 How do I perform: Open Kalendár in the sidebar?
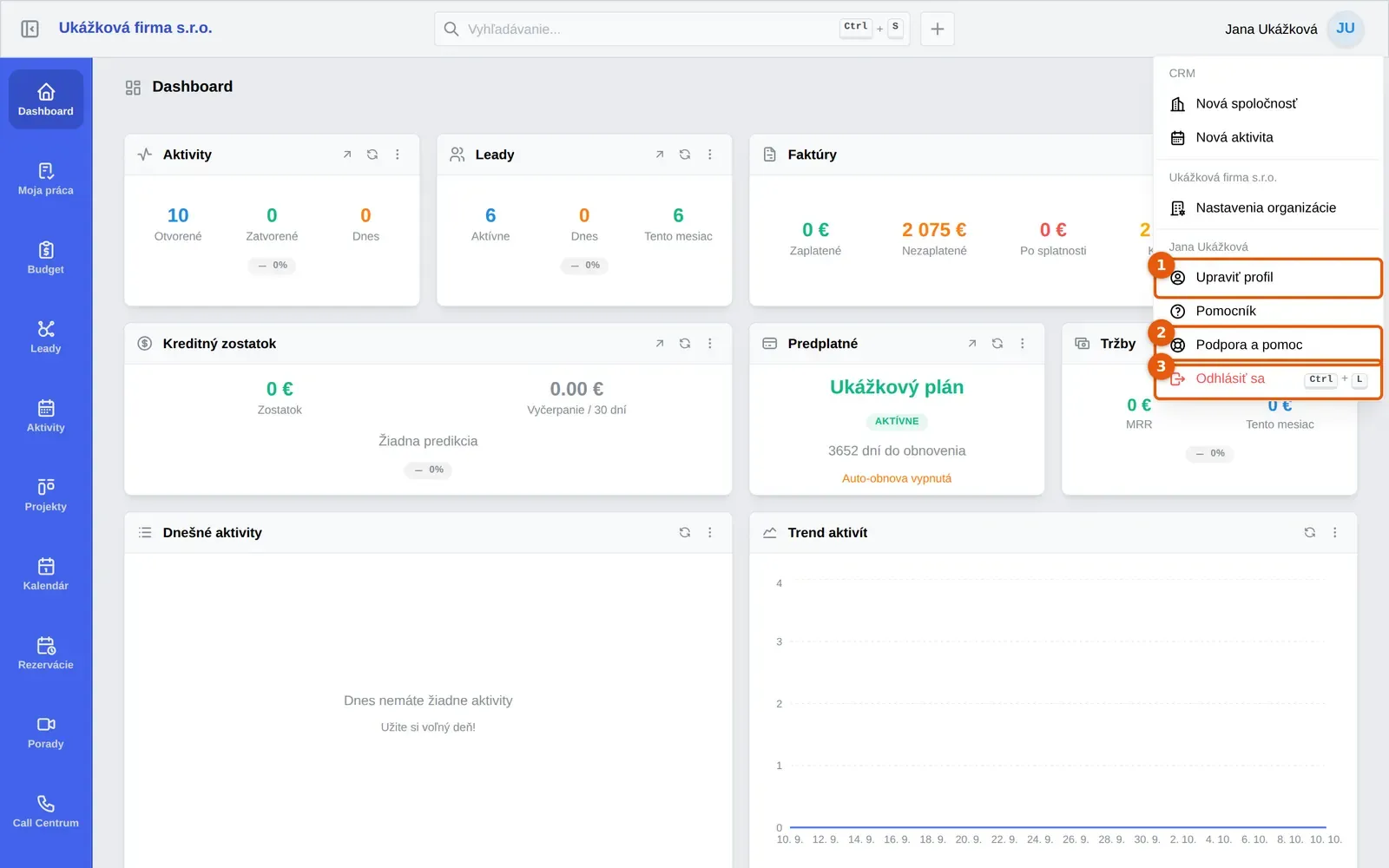(46, 574)
